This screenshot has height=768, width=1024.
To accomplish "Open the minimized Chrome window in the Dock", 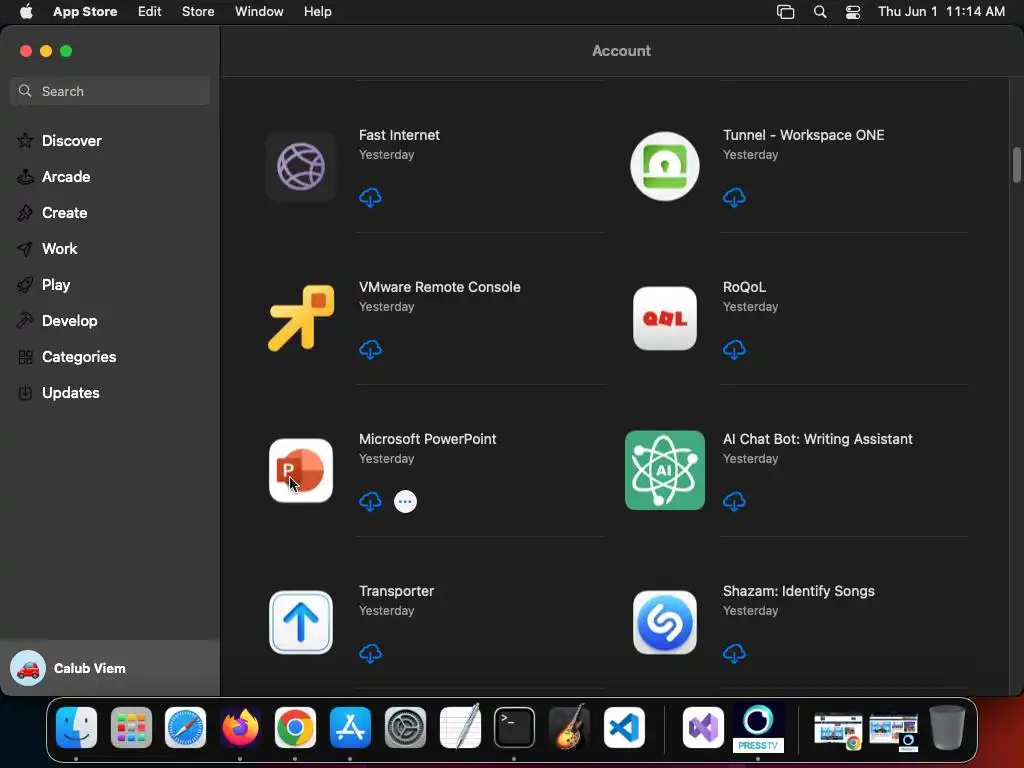I will [838, 731].
